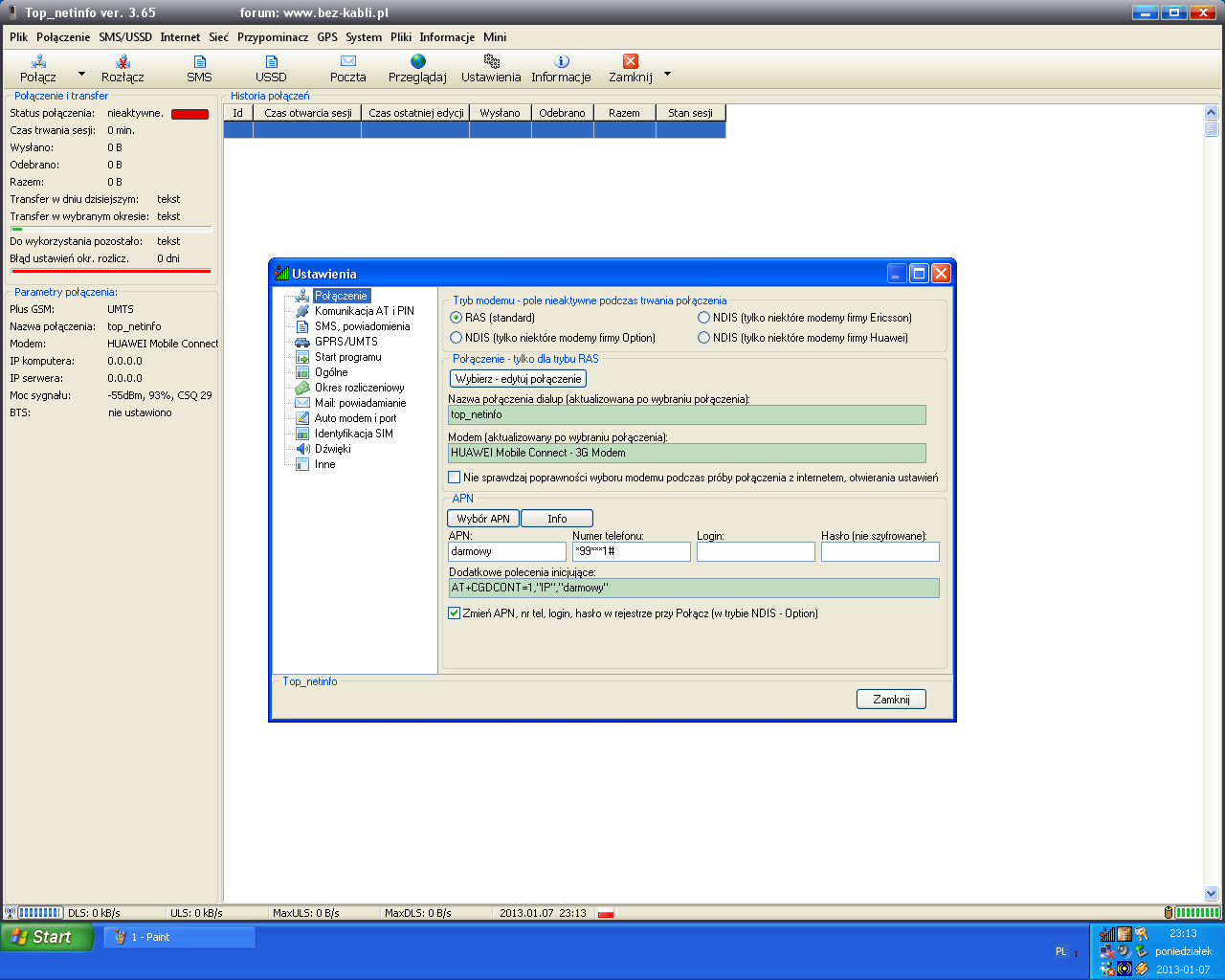Open the Przypominacz menu
1225x980 pixels.
coord(273,37)
